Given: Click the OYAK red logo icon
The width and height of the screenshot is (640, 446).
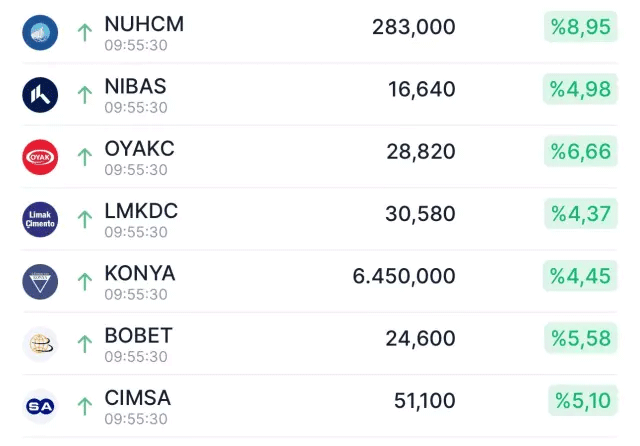Looking at the screenshot, I should 40,157.
